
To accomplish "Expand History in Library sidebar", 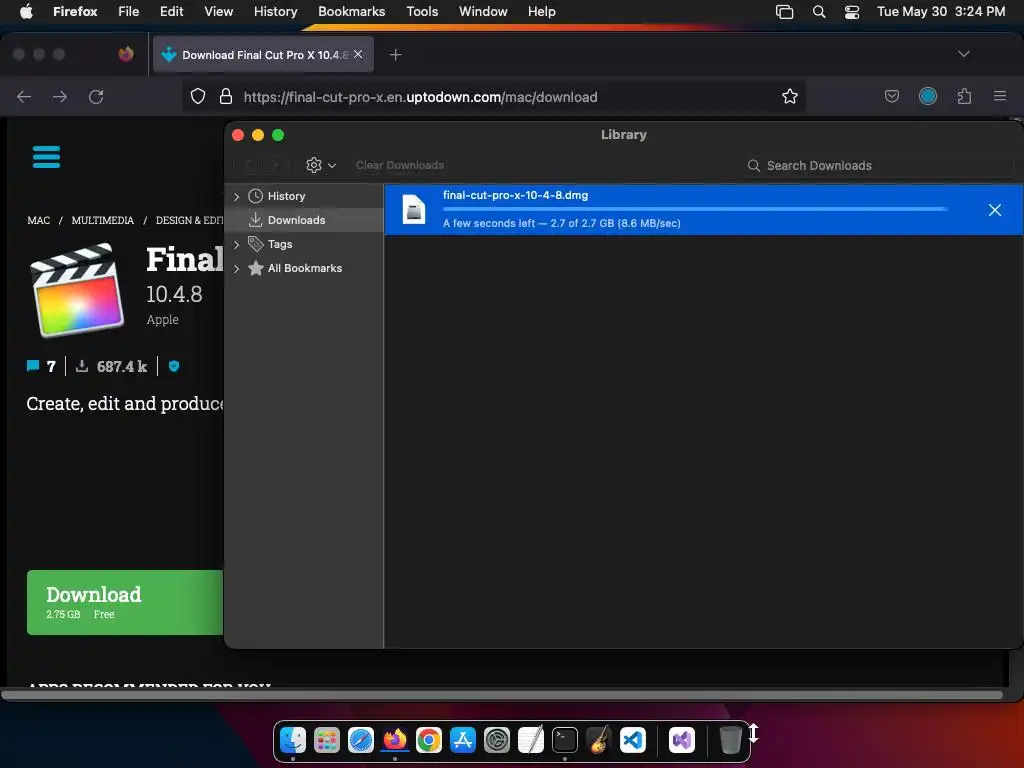I will tap(236, 197).
